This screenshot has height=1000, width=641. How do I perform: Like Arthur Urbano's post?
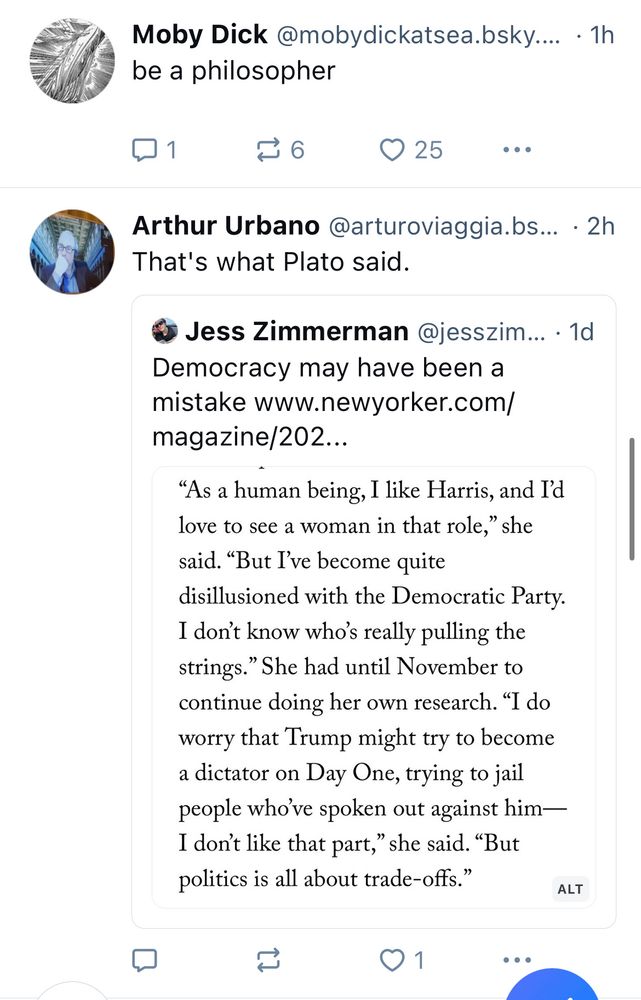click(392, 960)
